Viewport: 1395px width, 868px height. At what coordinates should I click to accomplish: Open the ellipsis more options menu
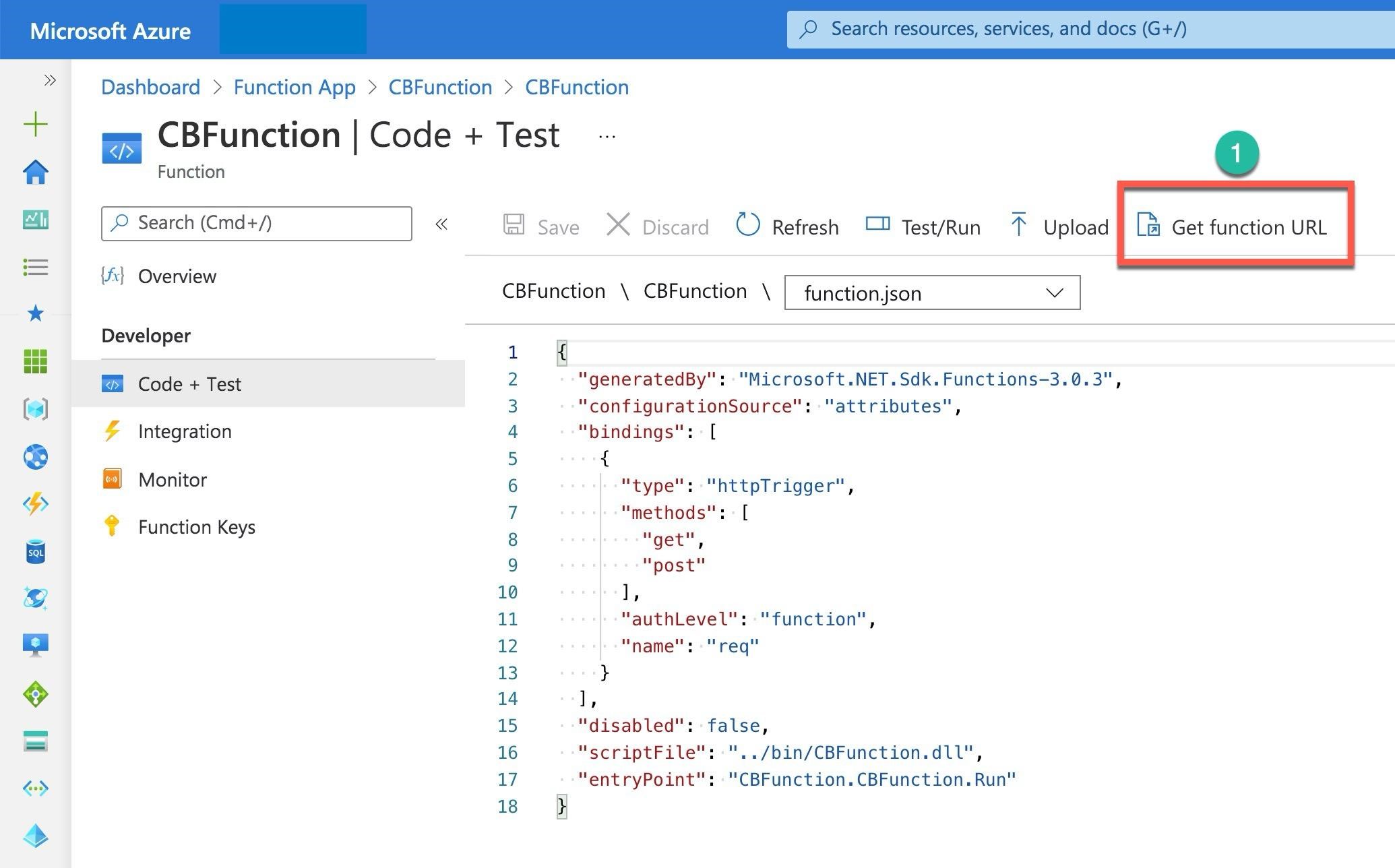pyautogui.click(x=607, y=137)
